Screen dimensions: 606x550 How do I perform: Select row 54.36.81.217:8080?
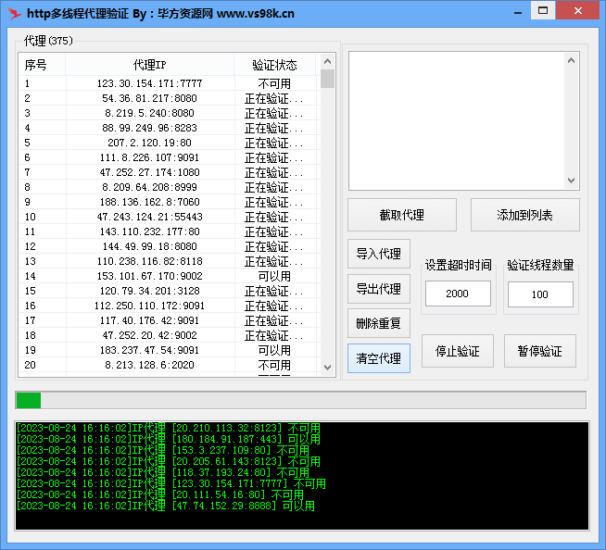170,98
